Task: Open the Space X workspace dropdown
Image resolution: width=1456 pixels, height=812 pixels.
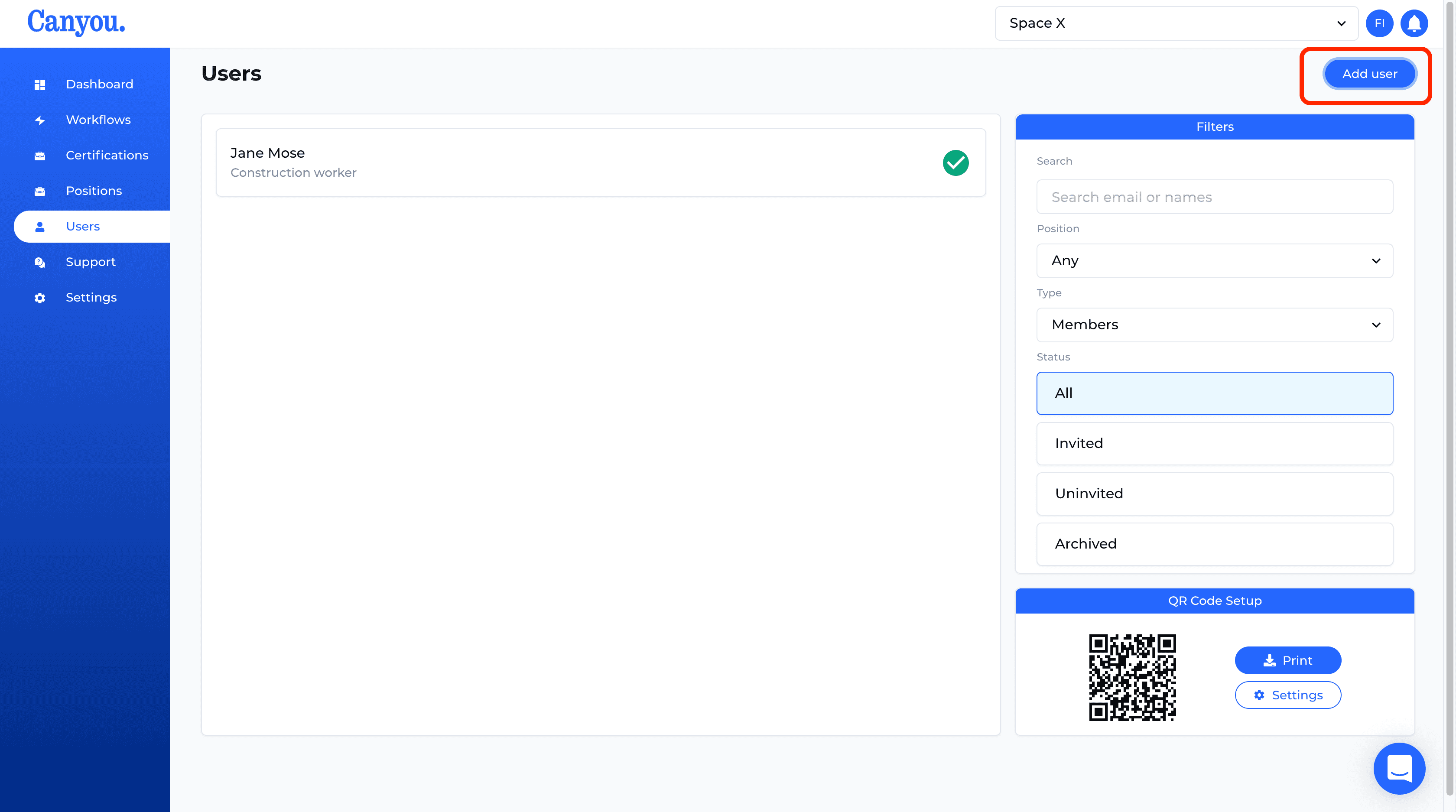Action: point(1176,23)
